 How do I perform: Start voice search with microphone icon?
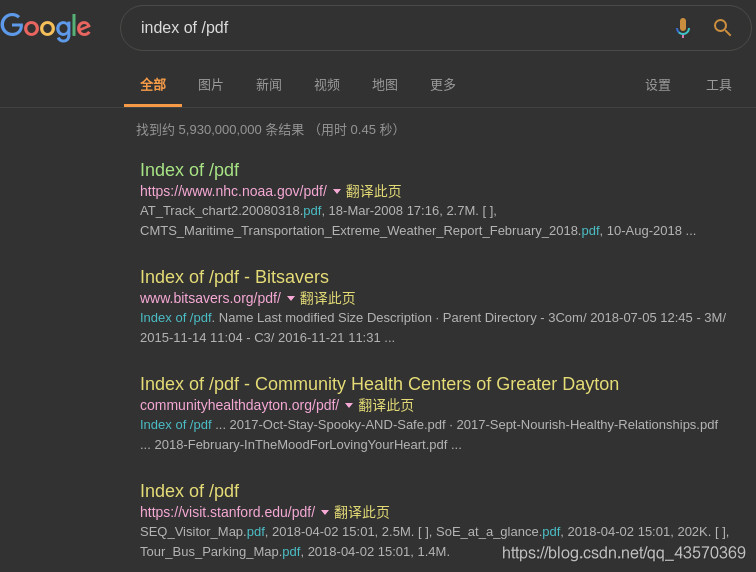pyautogui.click(x=683, y=27)
